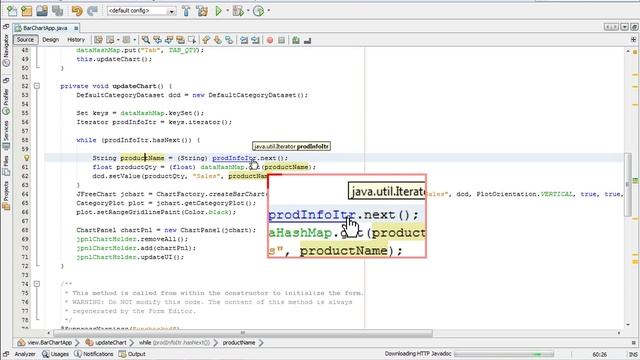Screen dimensions: 640x360
Task: Open the Navigator side panel
Action: [x=6, y=50]
